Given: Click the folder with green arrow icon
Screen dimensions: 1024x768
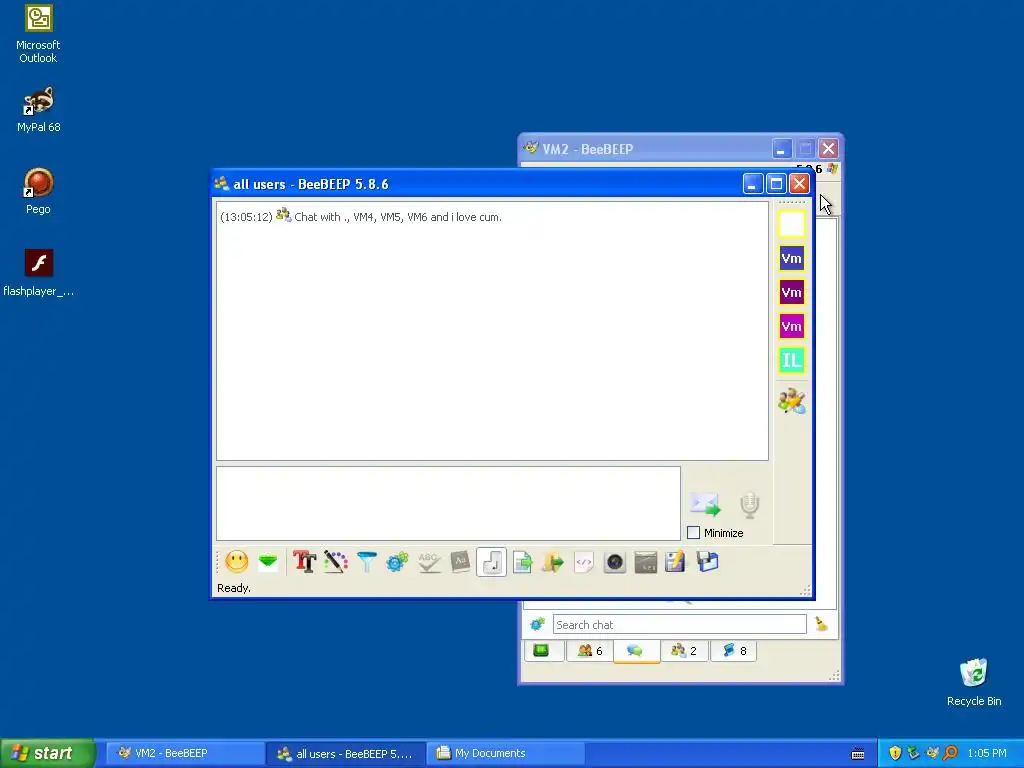Looking at the screenshot, I should coord(553,562).
